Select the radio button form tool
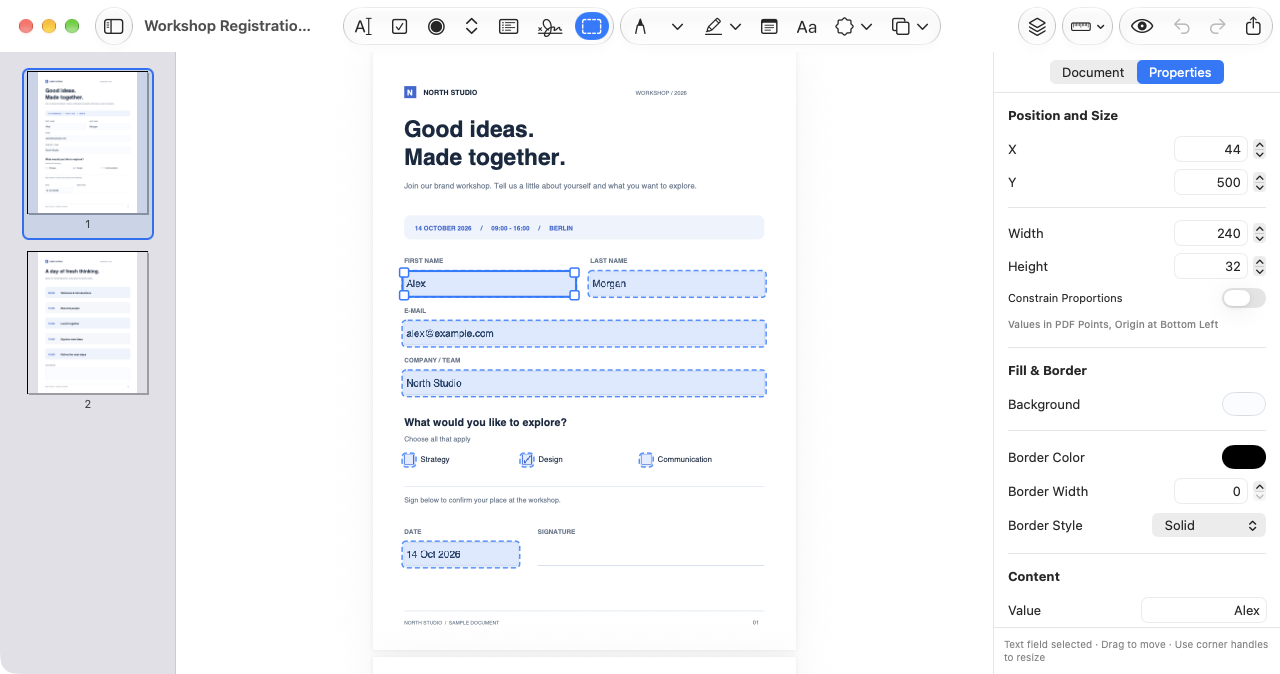This screenshot has height=674, width=1280. (436, 27)
